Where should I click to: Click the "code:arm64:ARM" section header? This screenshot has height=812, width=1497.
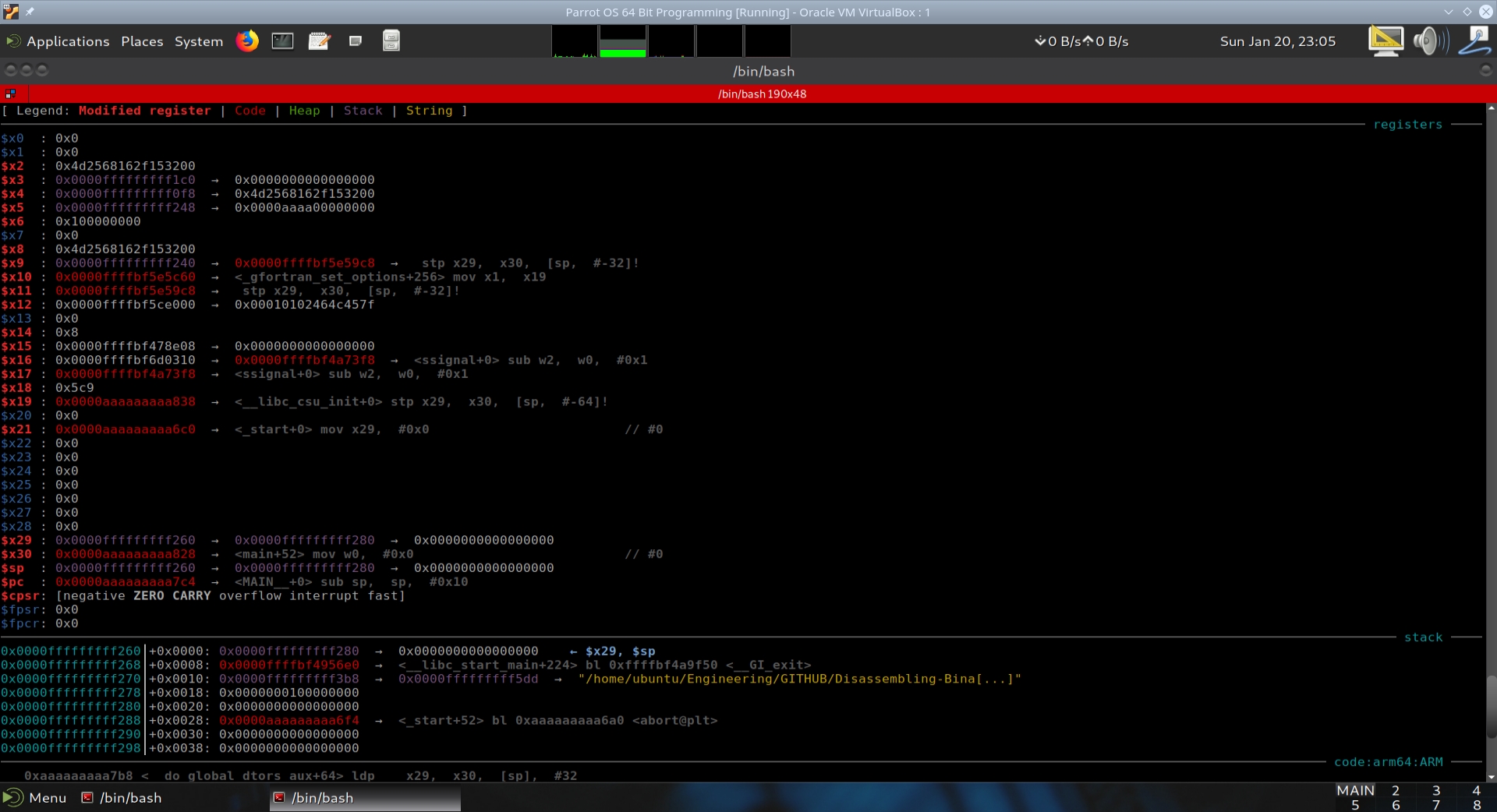pyautogui.click(x=1388, y=762)
